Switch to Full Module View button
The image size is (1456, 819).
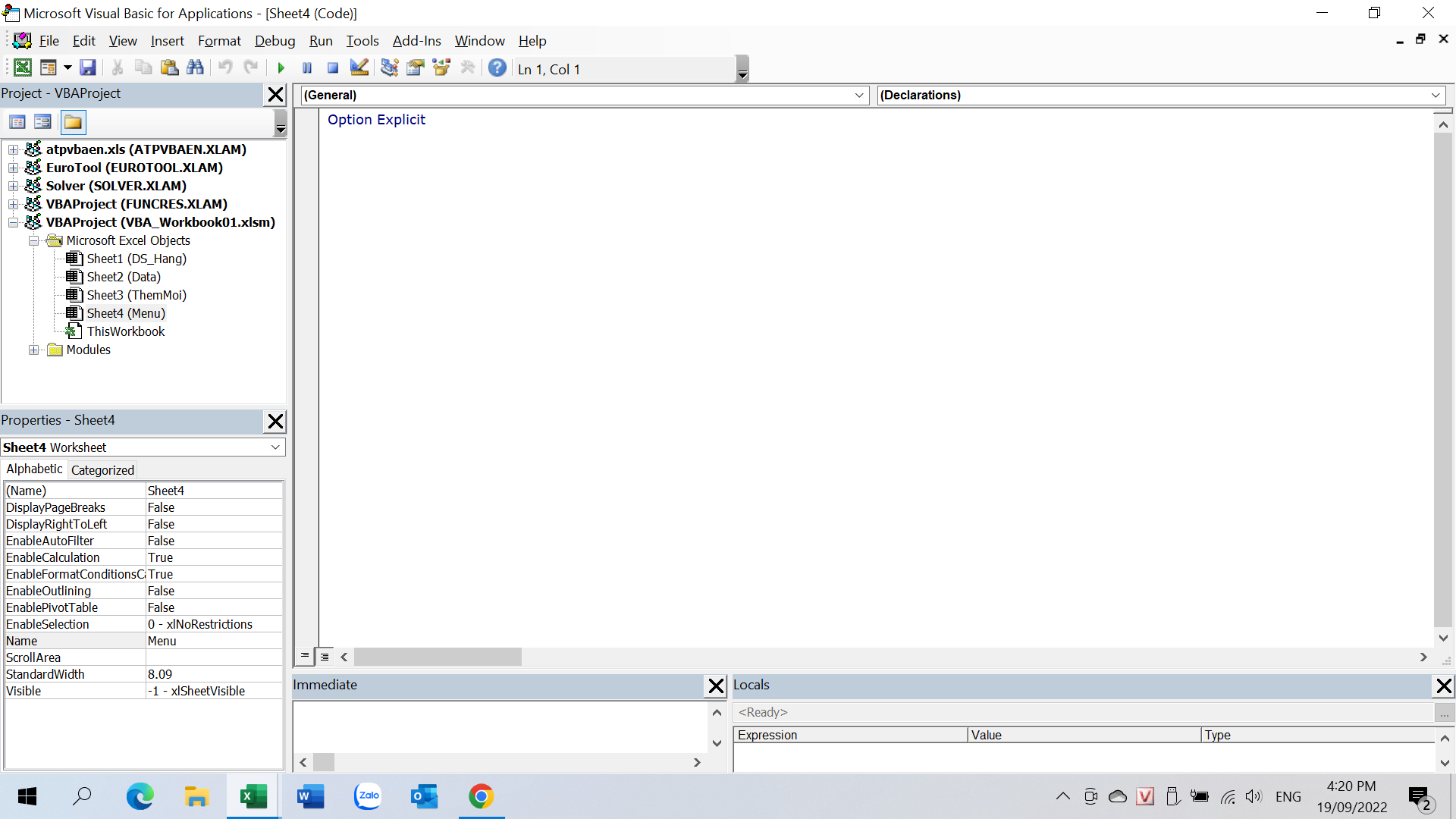click(325, 657)
